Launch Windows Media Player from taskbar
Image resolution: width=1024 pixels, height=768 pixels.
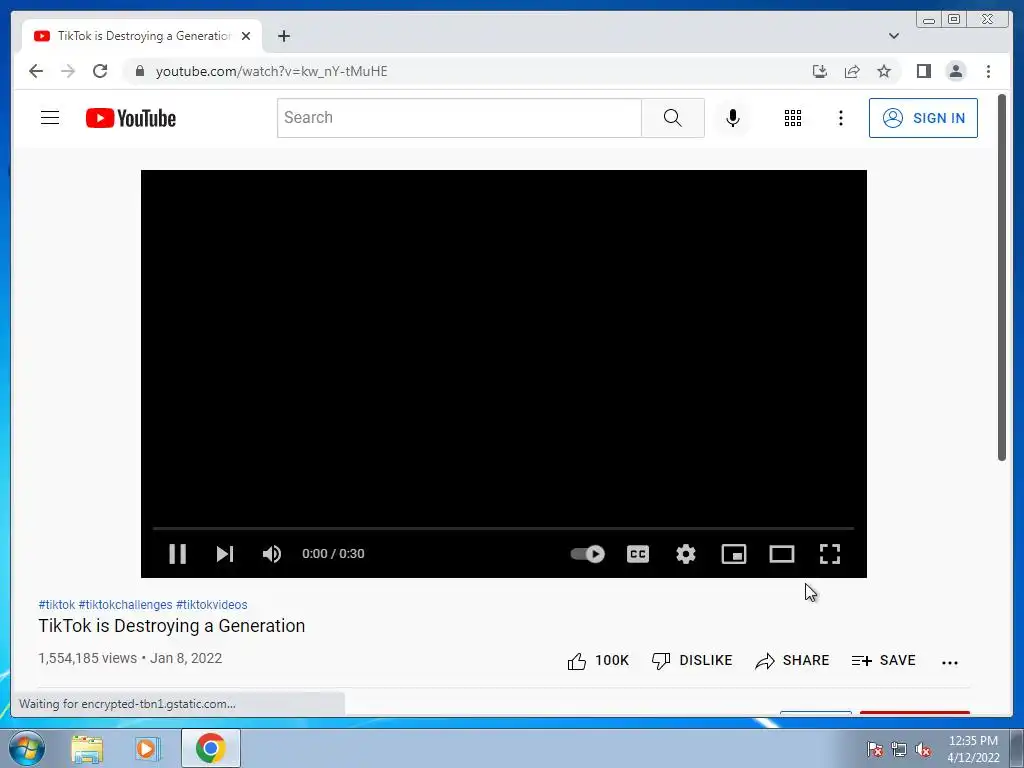point(148,749)
